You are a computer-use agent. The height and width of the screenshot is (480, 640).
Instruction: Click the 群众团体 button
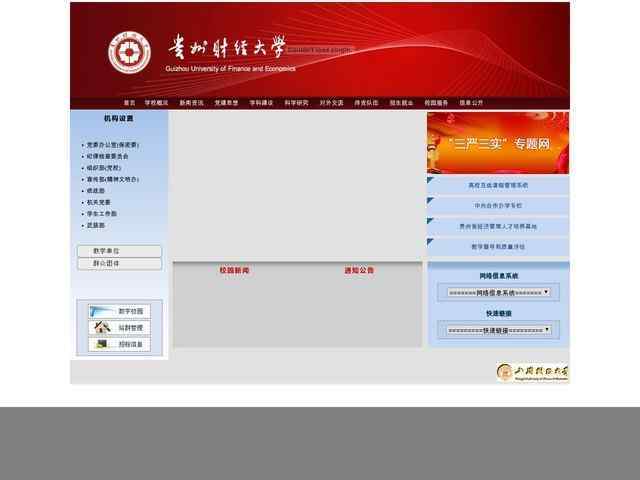119,264
